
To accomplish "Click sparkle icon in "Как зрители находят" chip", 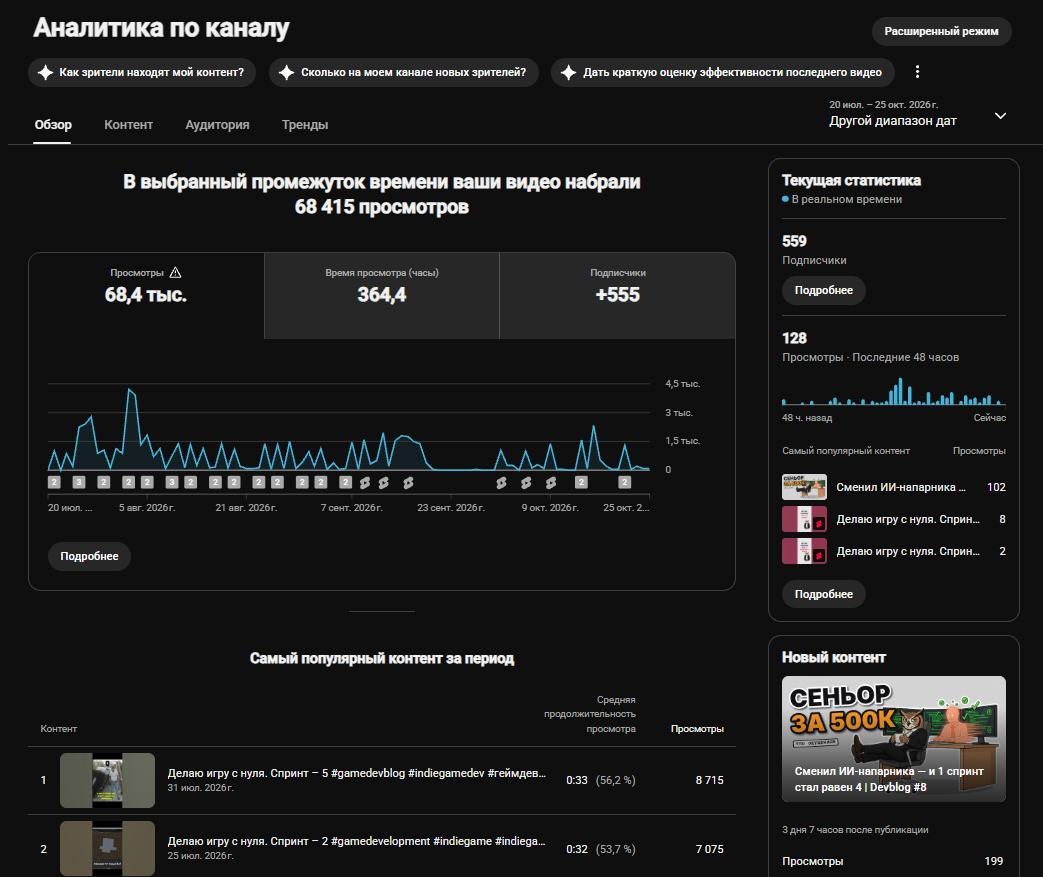I will 45,73.
